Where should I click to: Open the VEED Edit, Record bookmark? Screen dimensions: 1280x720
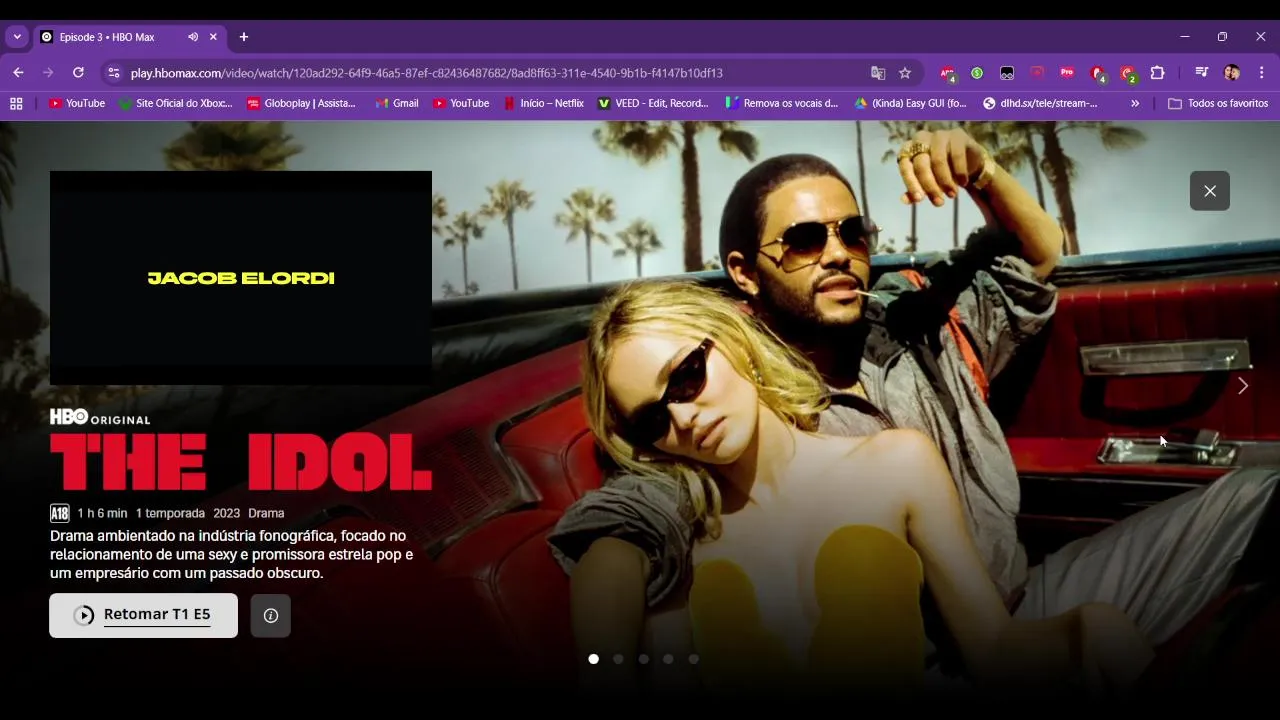click(653, 103)
